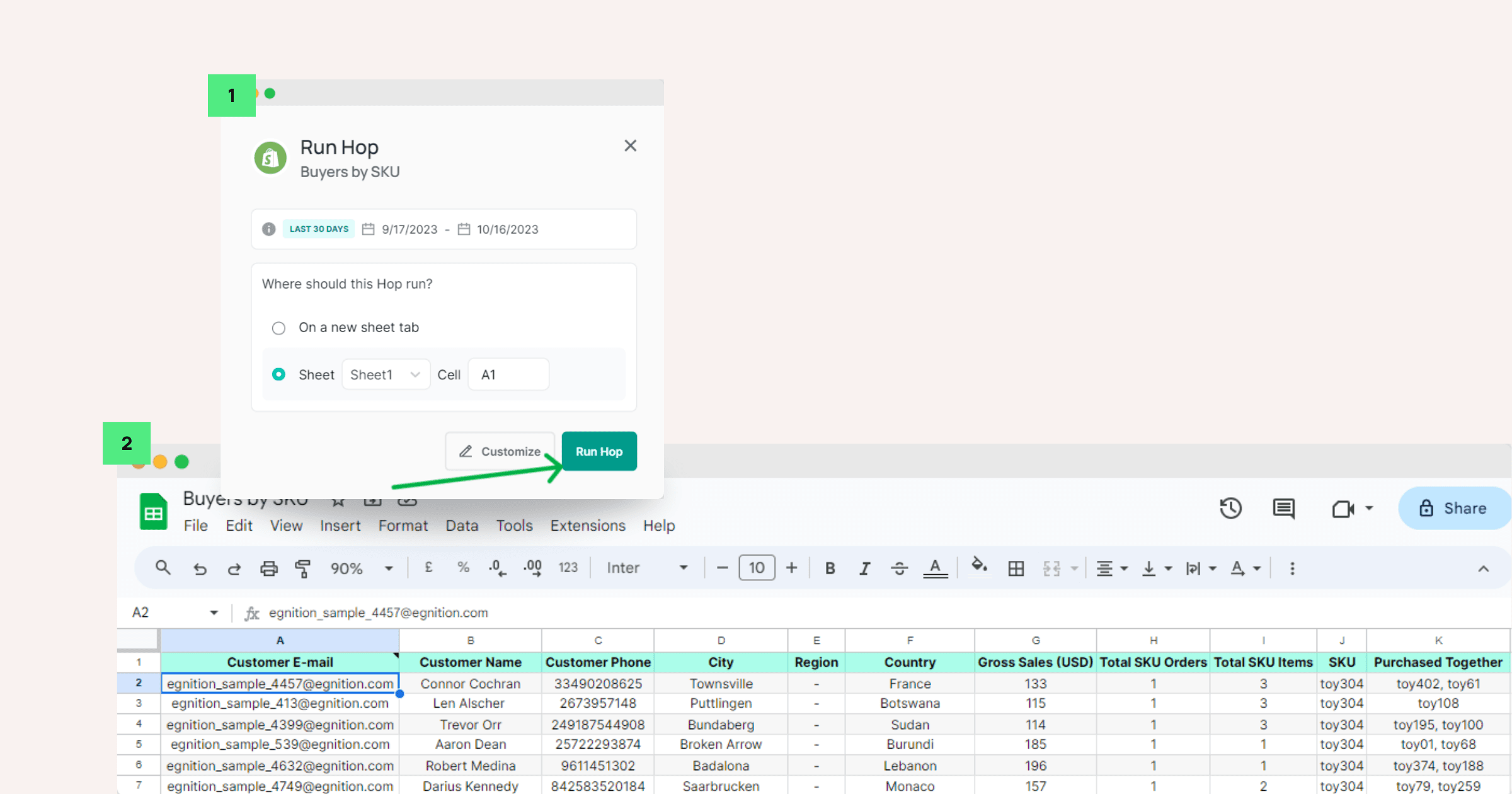Toggle bold formatting
The height and width of the screenshot is (794, 1512).
tap(830, 568)
